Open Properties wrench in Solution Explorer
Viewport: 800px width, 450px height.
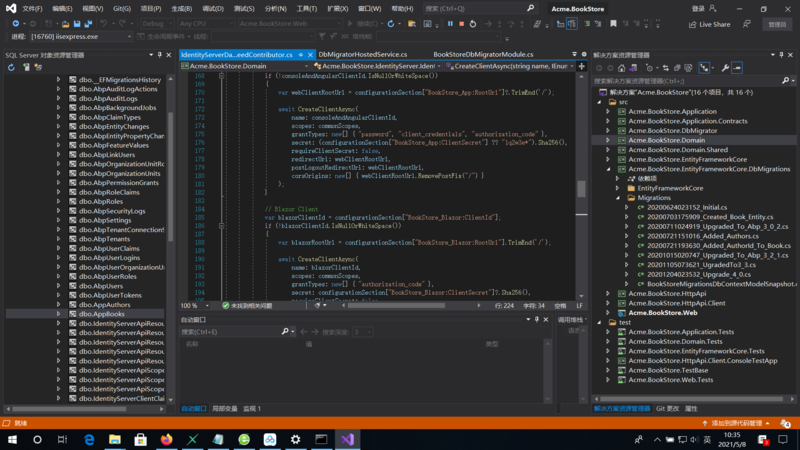pos(725,68)
